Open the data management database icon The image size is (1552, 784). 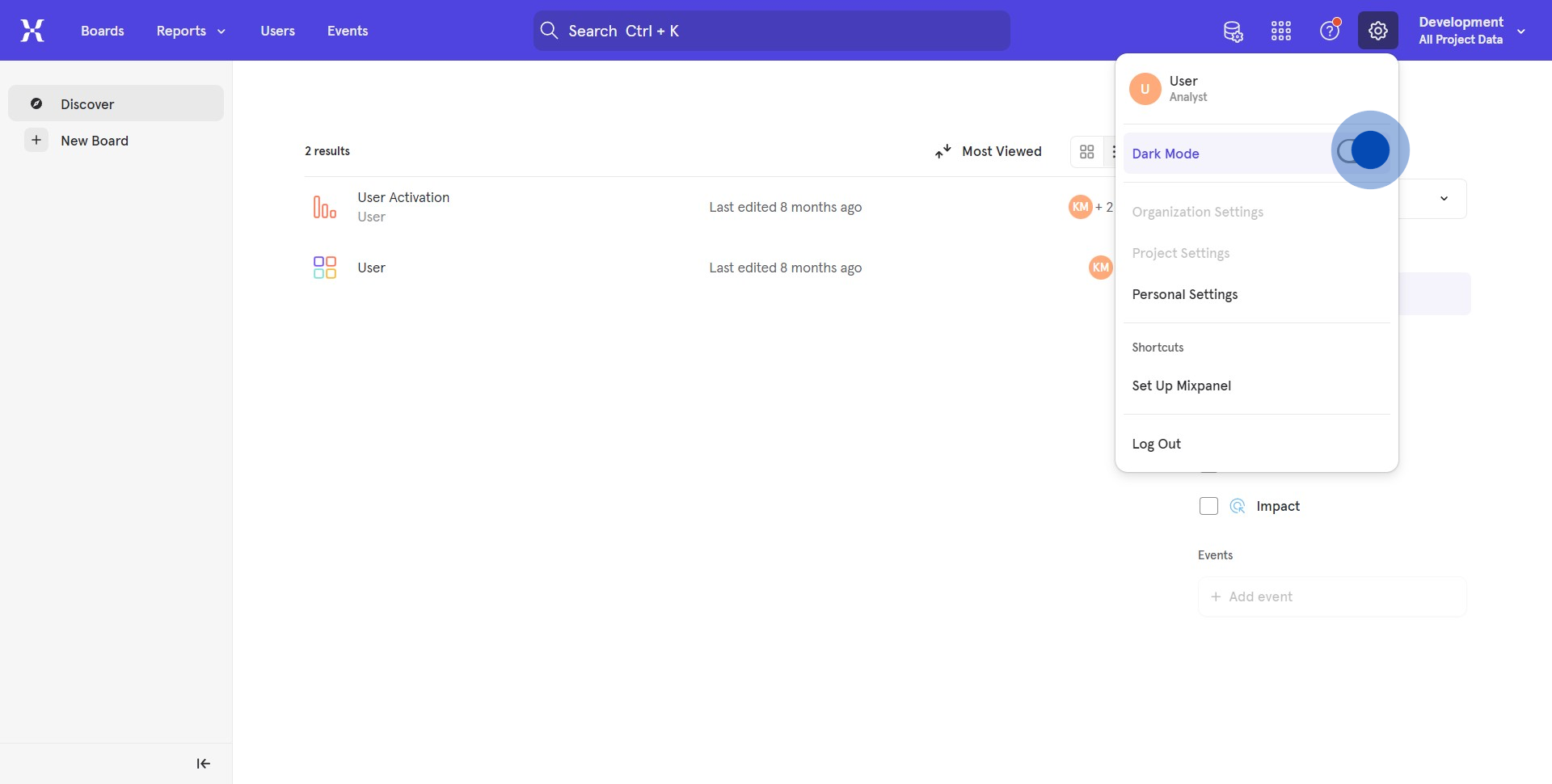coord(1233,32)
